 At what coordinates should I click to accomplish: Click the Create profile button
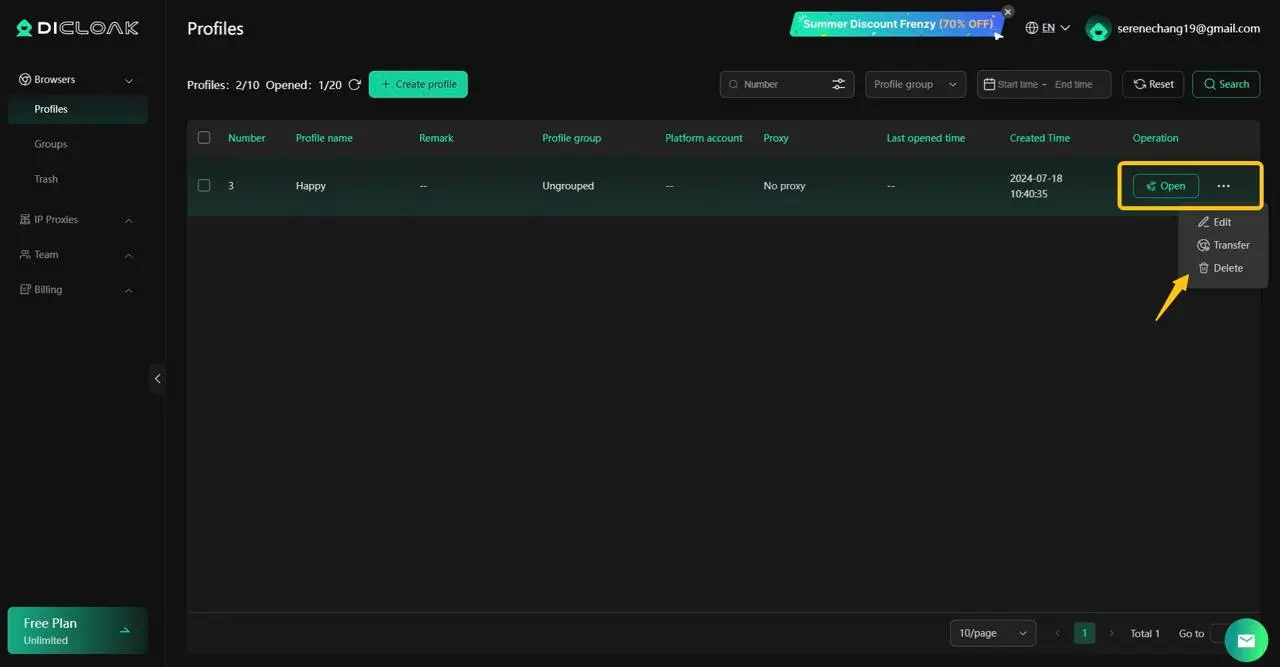click(418, 85)
